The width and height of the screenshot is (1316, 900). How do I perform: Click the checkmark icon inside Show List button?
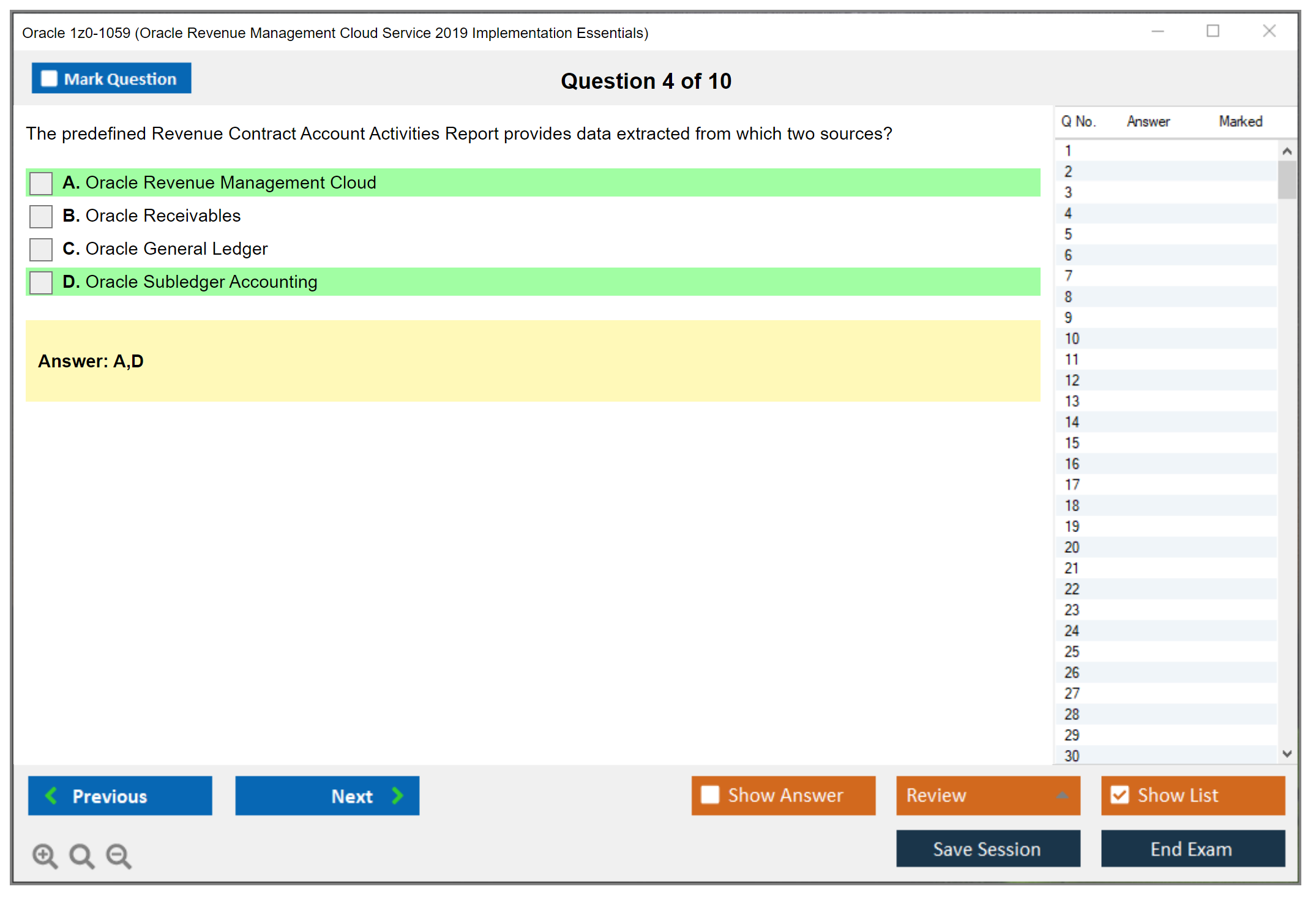tap(1120, 795)
